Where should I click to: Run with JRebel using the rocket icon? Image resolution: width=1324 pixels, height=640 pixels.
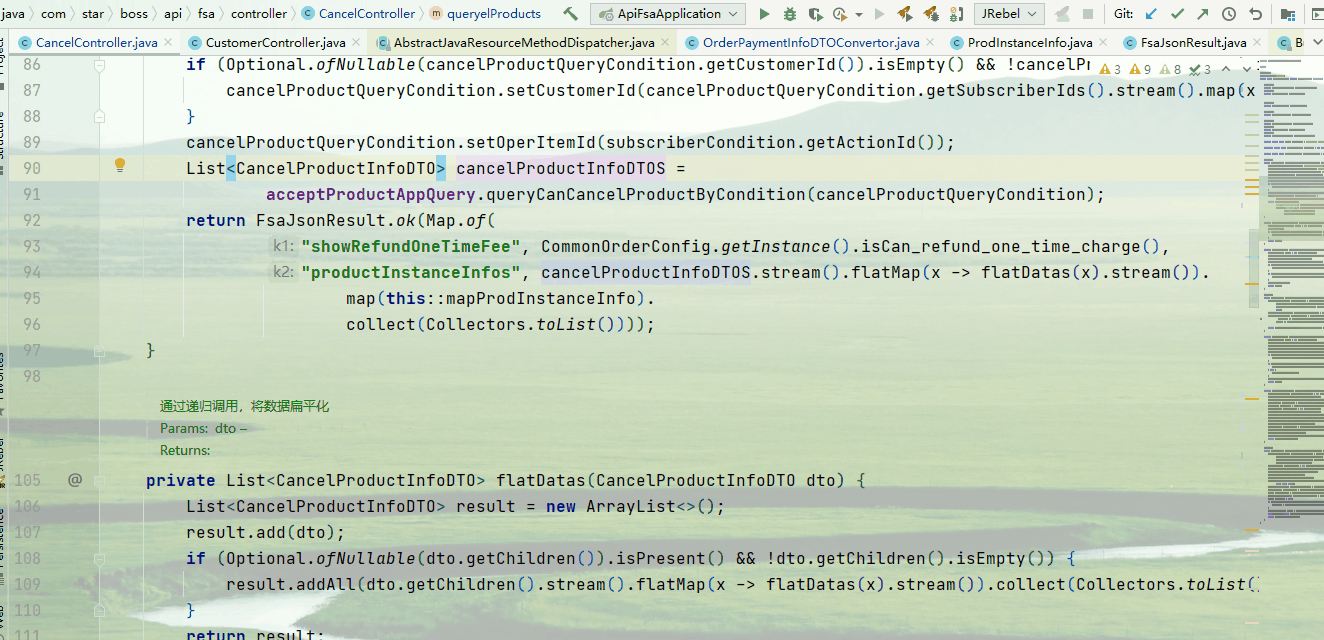905,14
